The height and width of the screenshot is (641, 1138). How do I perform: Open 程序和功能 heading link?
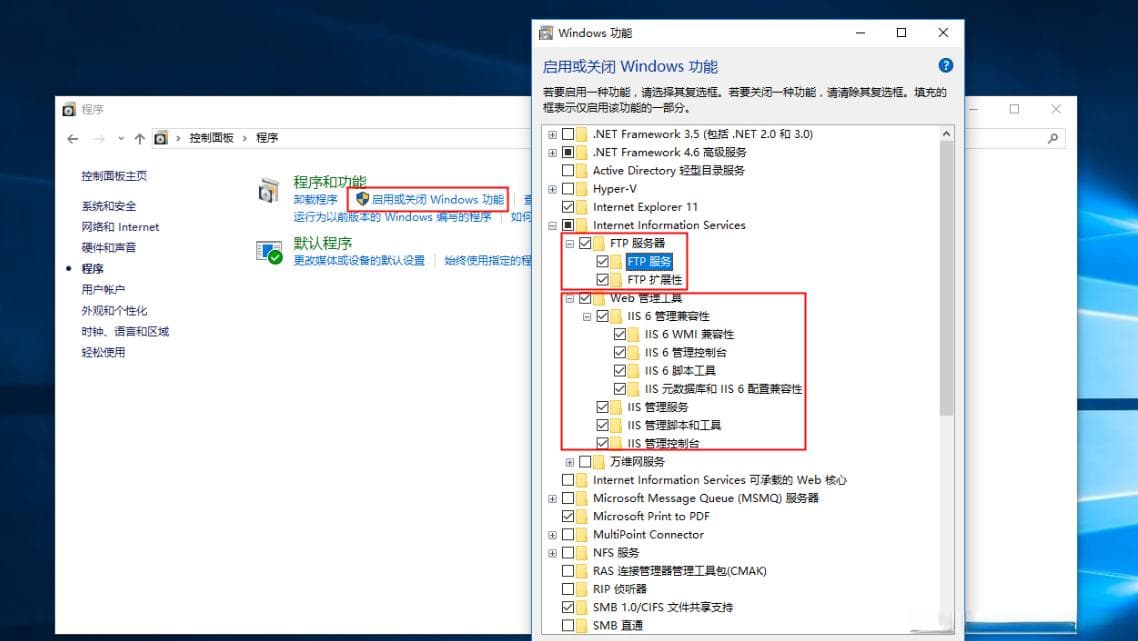330,181
